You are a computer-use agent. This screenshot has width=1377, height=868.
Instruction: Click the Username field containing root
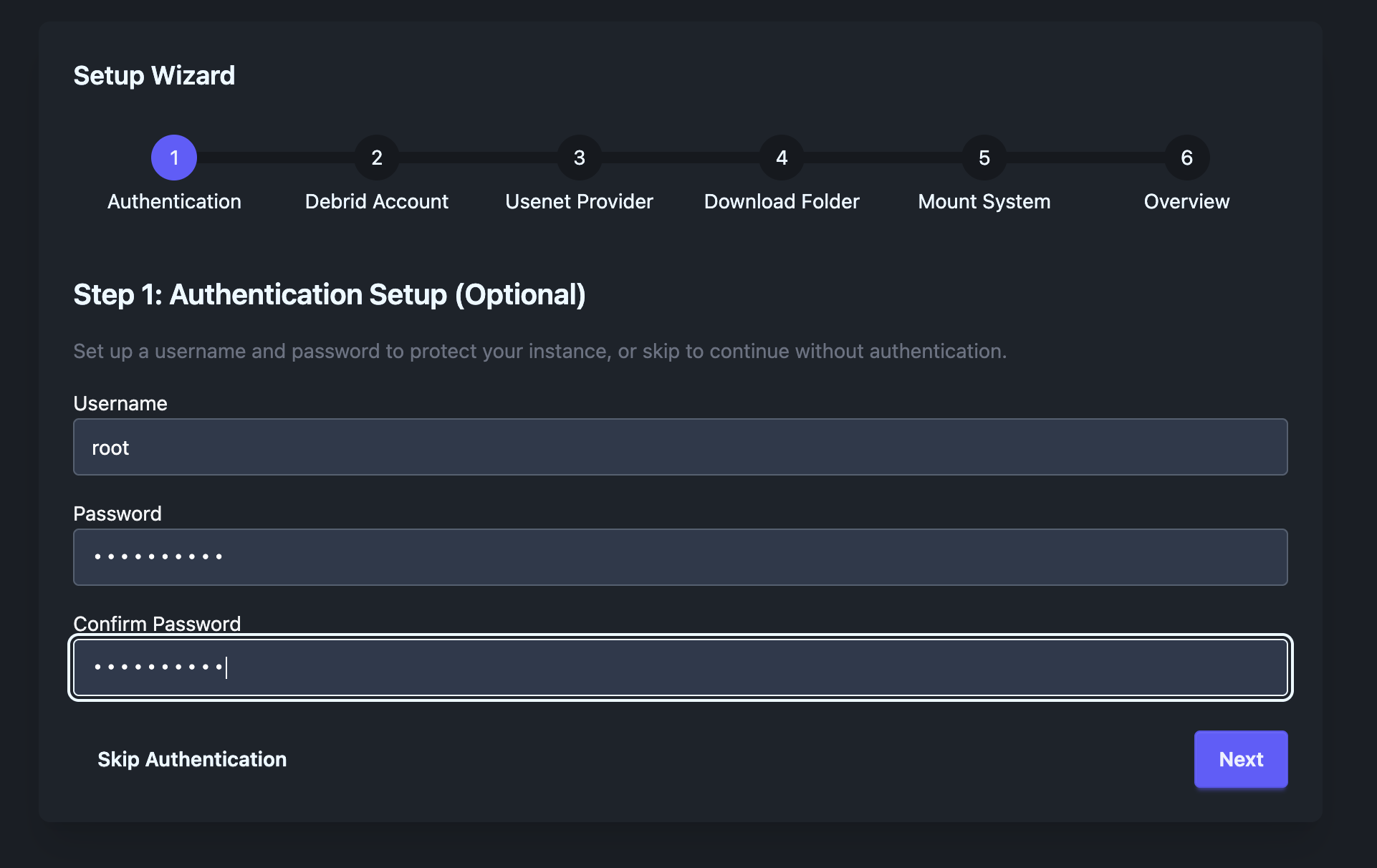tap(680, 447)
